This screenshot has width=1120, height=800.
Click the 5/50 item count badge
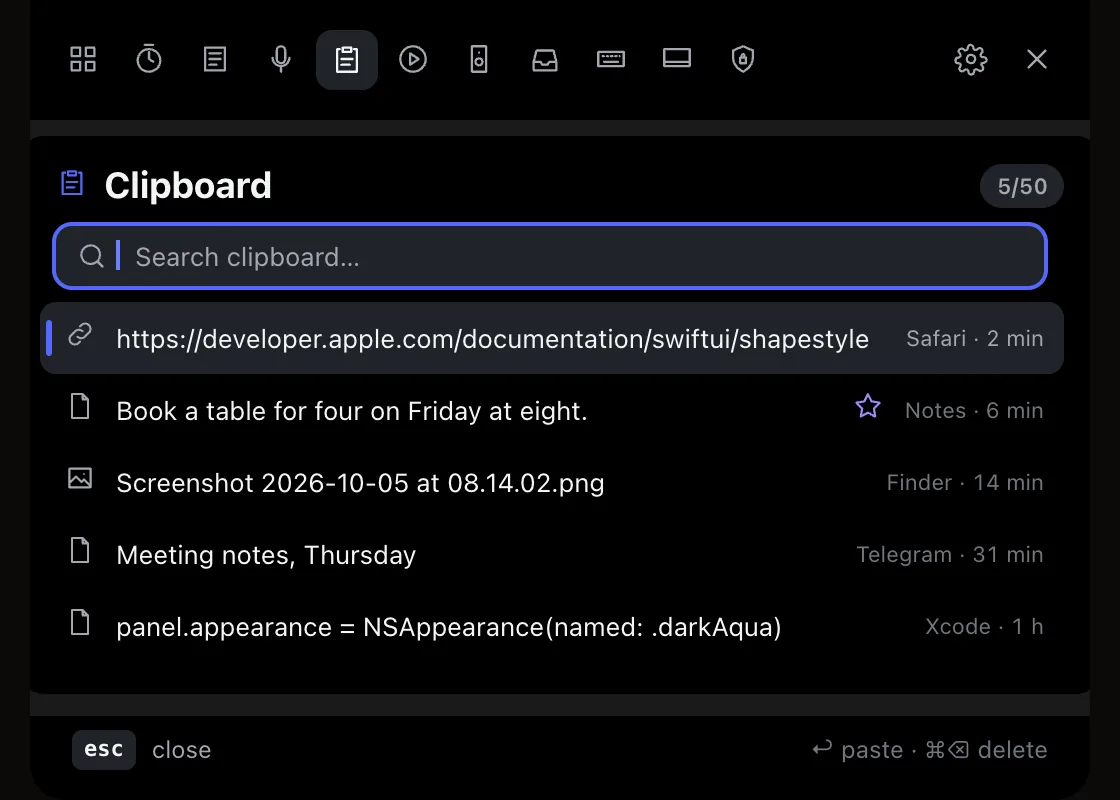coord(1022,186)
